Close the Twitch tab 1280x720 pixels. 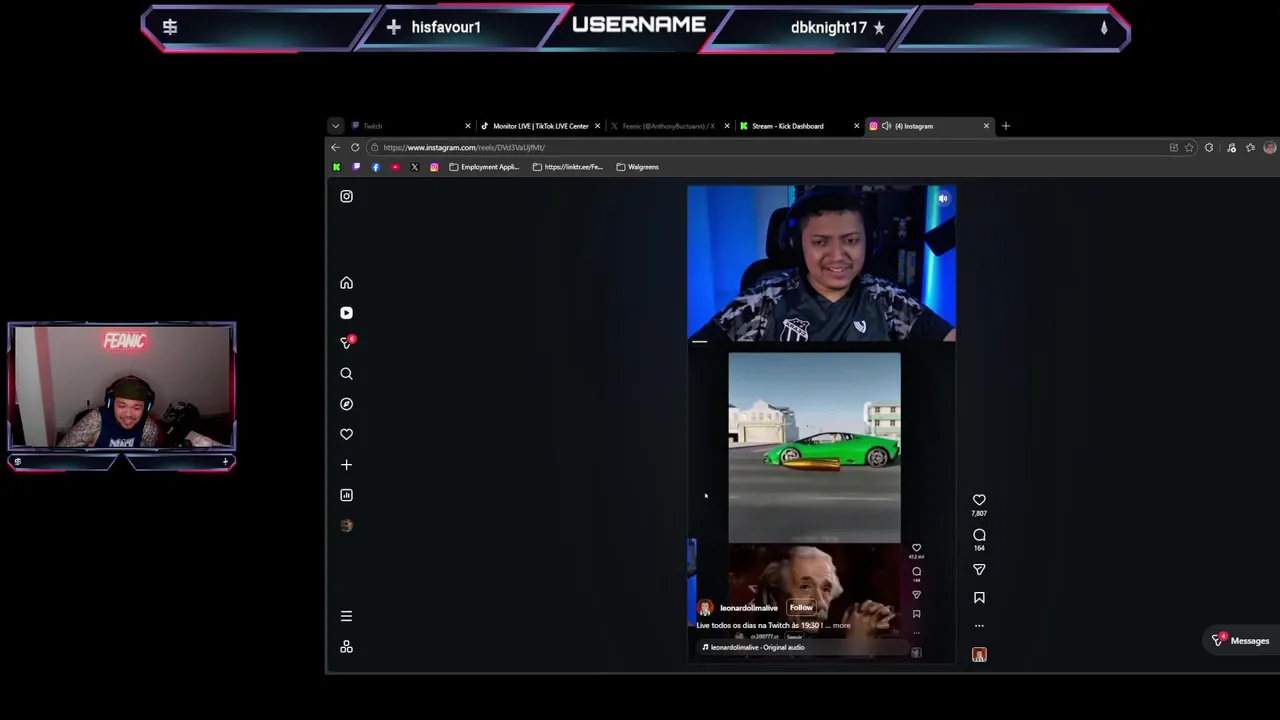467,126
